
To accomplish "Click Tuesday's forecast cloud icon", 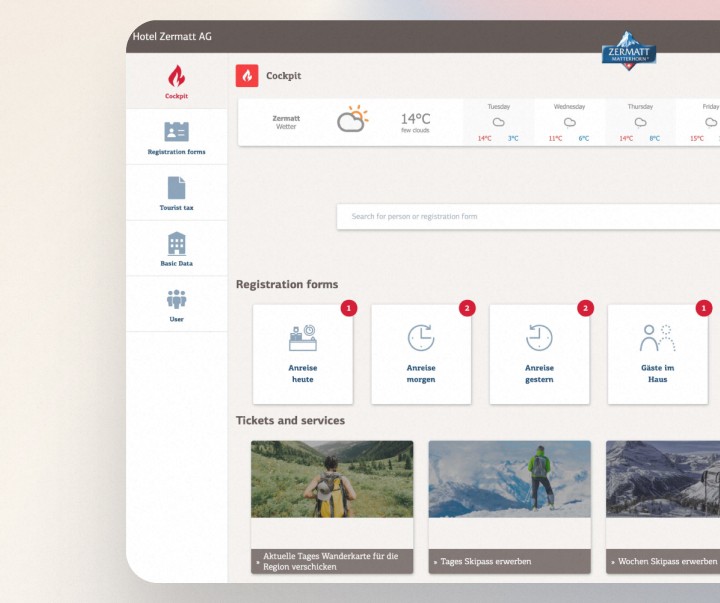I will [499, 122].
